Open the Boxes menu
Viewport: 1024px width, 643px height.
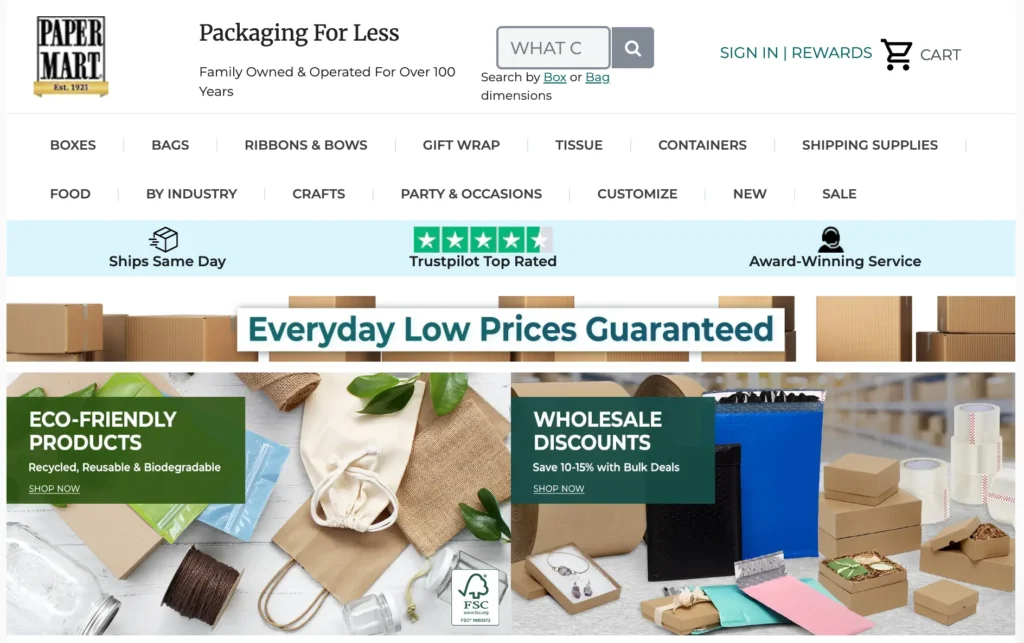[73, 145]
